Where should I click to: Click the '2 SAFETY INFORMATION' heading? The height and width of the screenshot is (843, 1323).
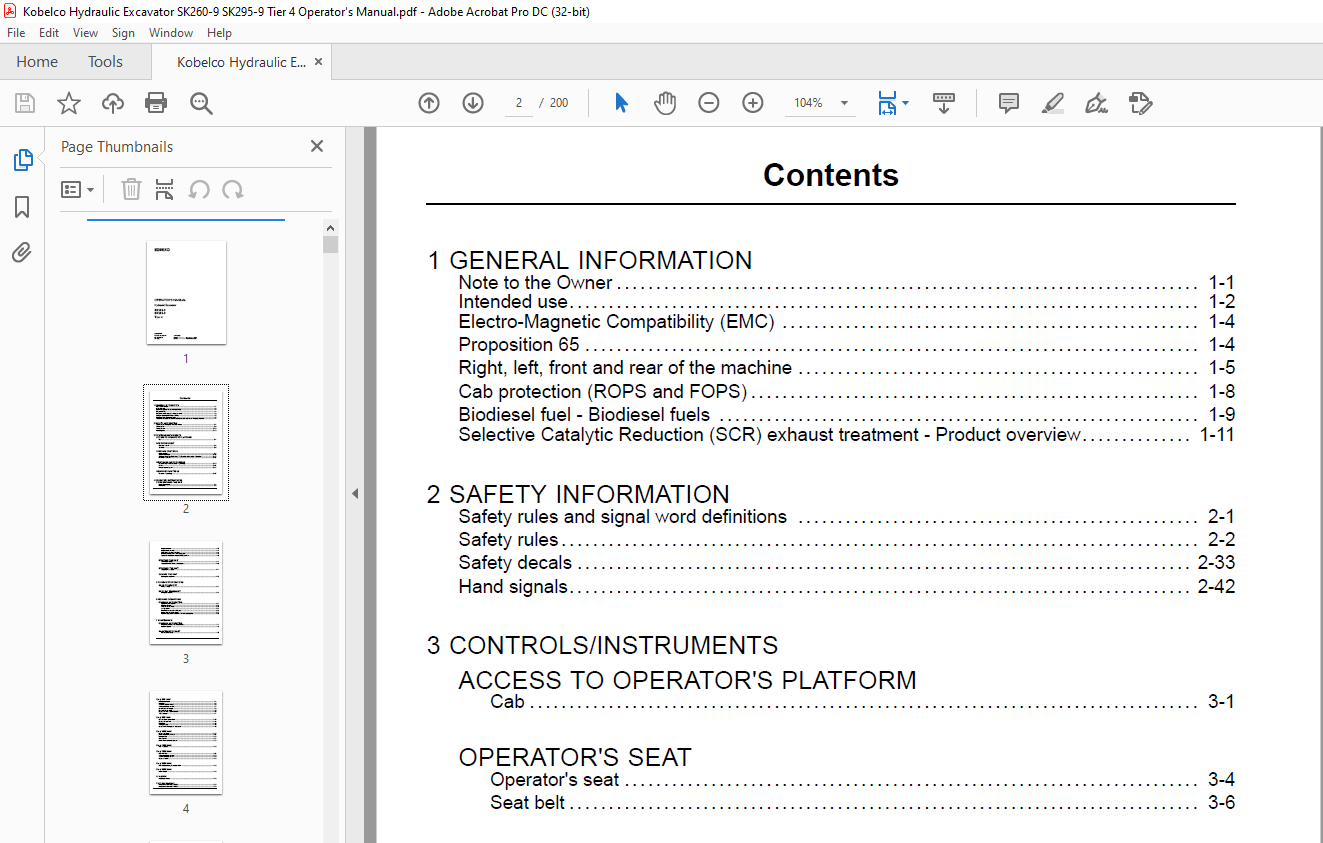pyautogui.click(x=578, y=495)
